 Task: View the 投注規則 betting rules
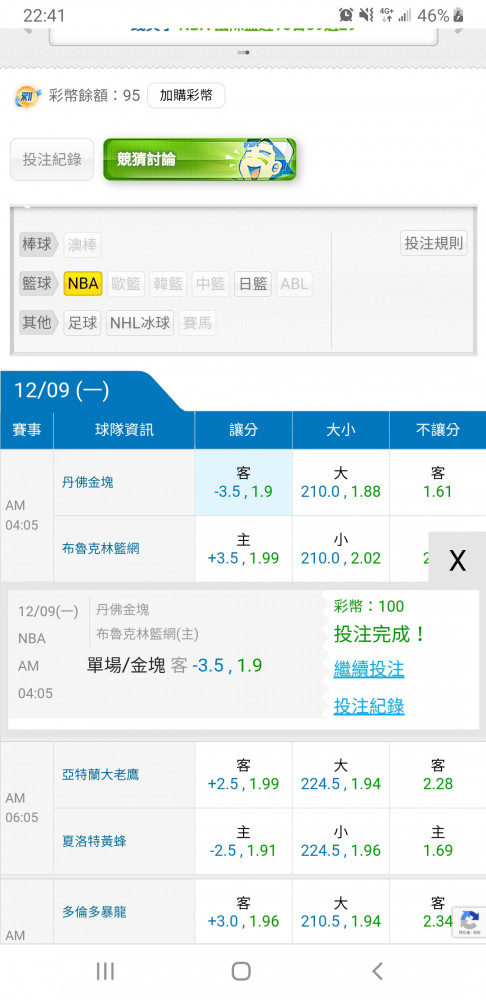click(x=434, y=243)
